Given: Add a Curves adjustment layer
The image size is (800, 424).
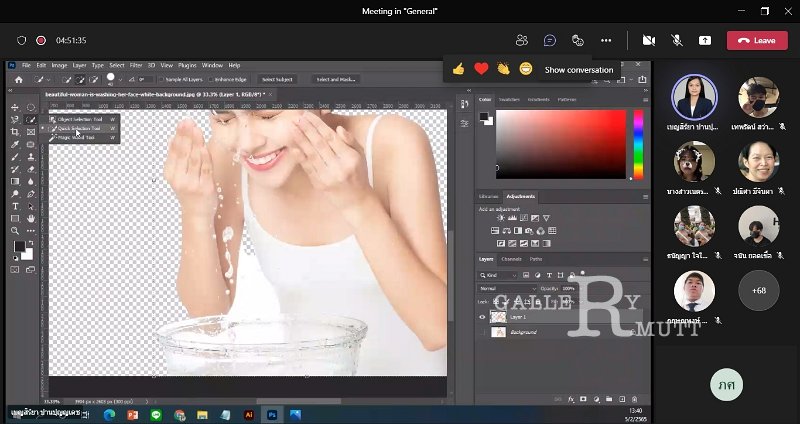Looking at the screenshot, I should (523, 218).
